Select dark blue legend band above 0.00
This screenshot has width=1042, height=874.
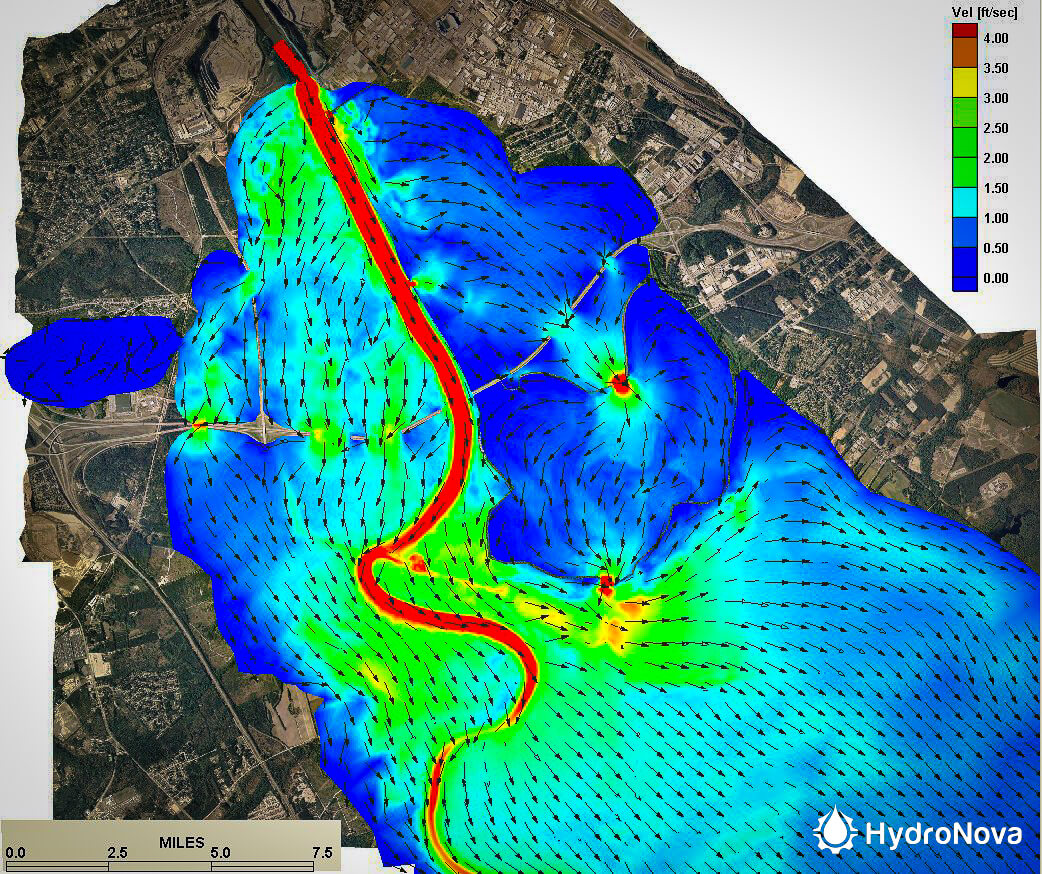tap(964, 263)
